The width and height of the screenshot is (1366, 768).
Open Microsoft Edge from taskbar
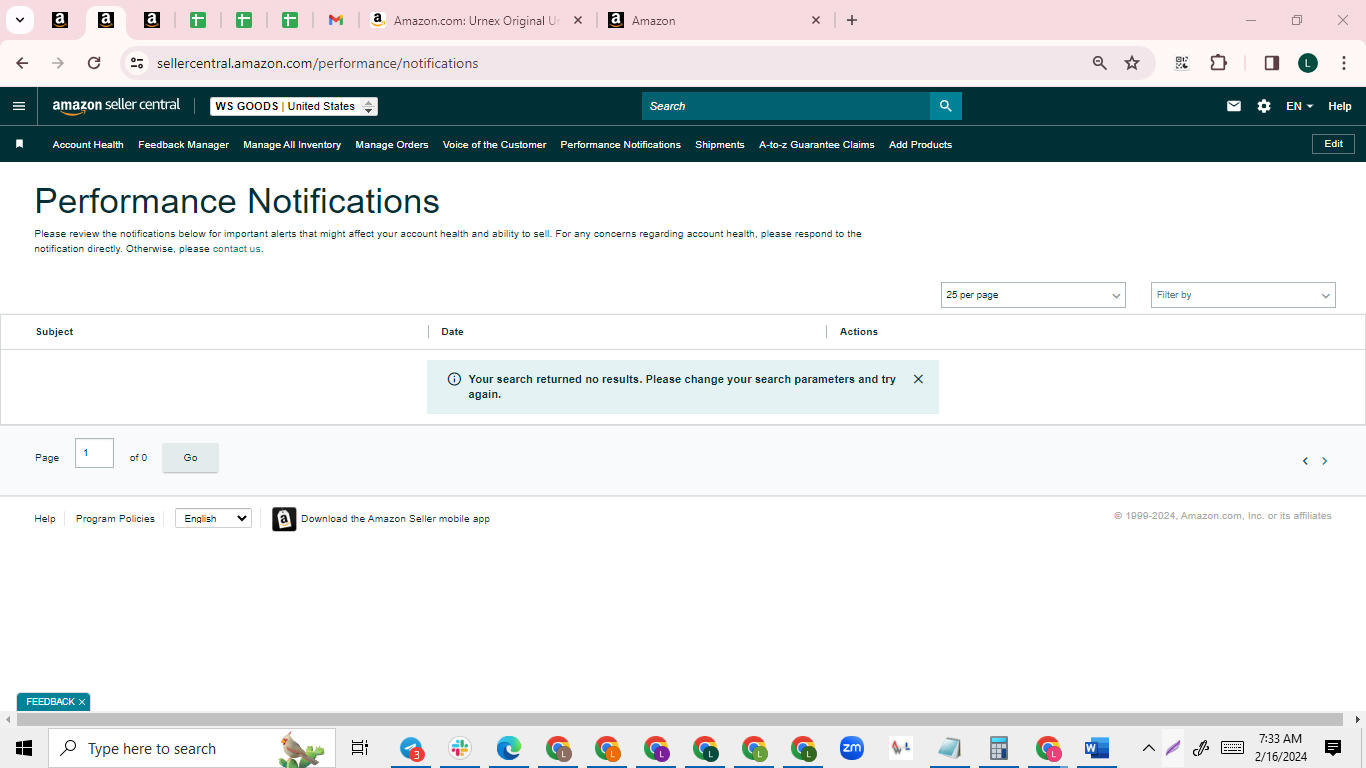509,748
